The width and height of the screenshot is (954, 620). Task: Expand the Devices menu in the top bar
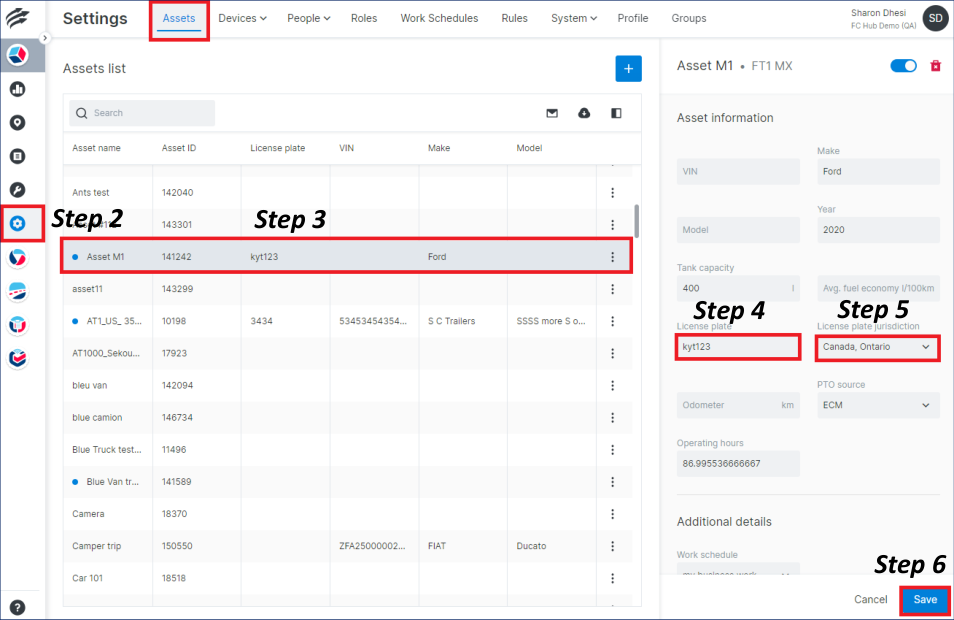(242, 18)
